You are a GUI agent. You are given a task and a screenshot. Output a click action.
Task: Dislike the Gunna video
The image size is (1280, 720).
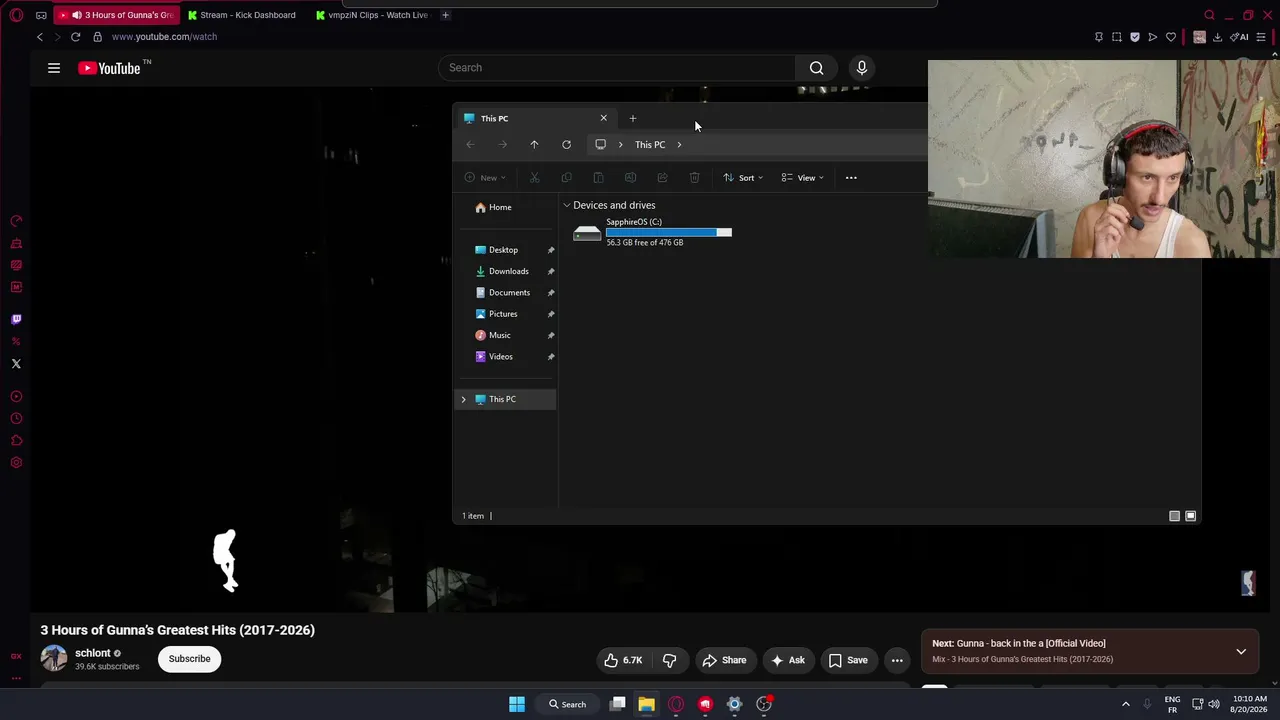click(669, 660)
